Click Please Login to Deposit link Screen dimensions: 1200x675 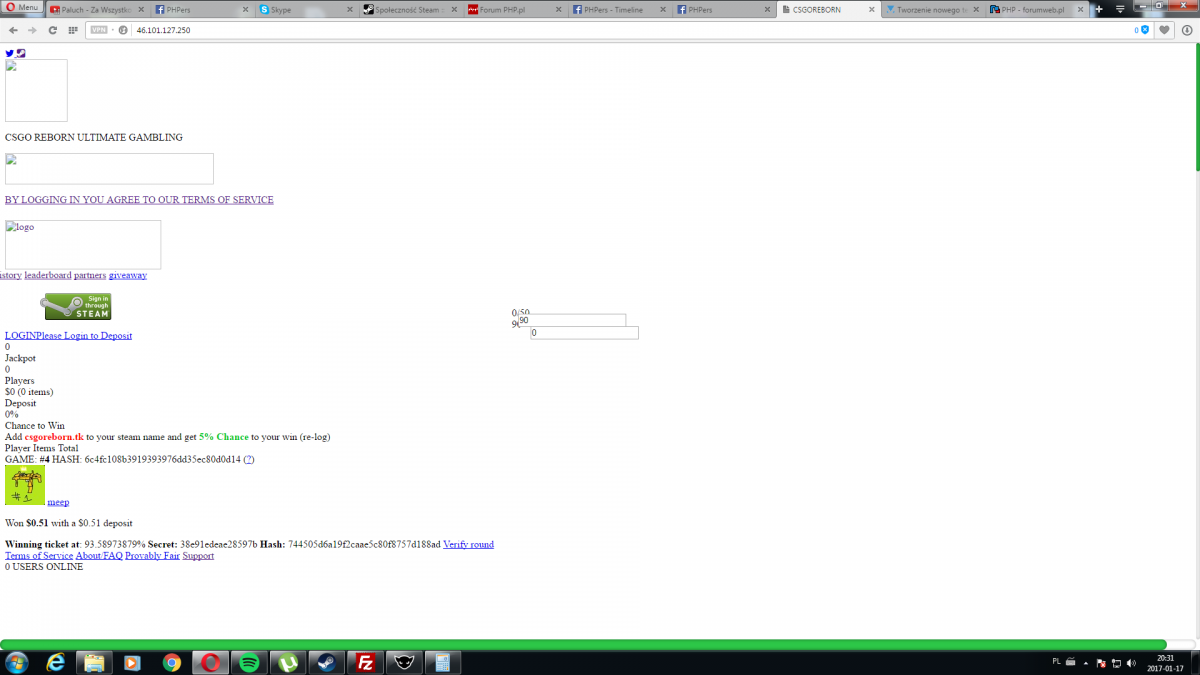84,336
